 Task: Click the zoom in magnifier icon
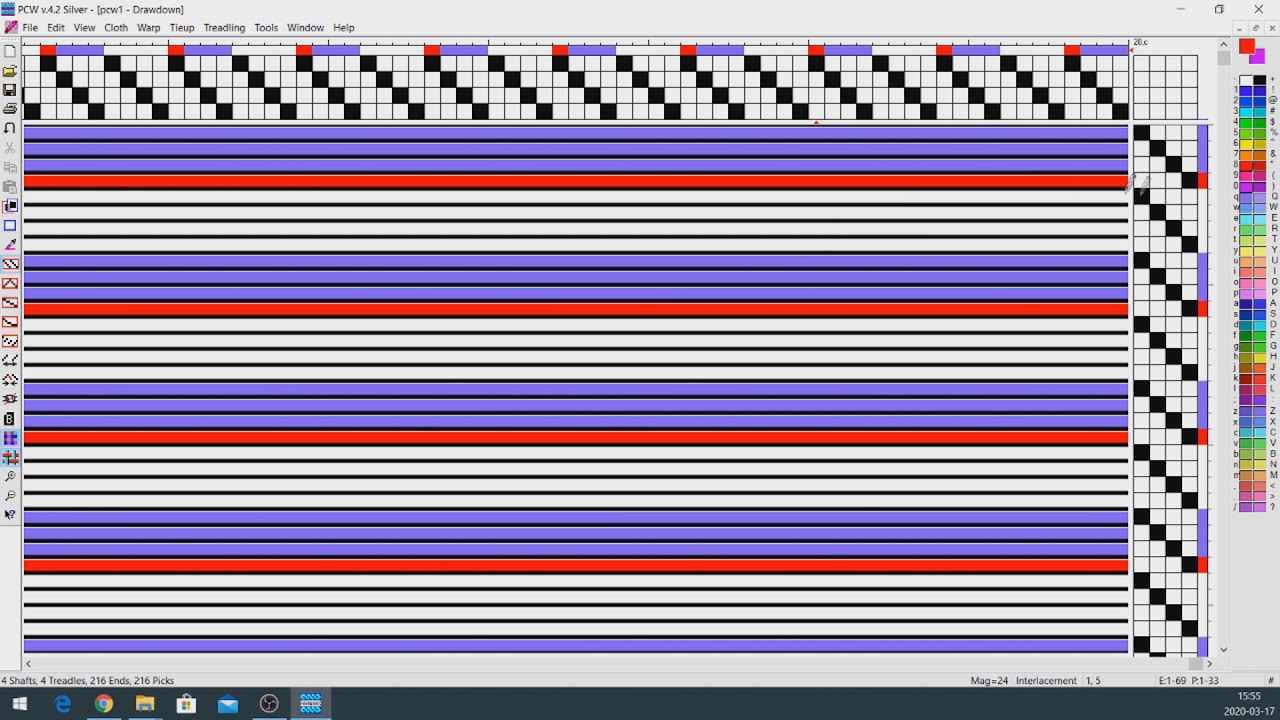(10, 477)
